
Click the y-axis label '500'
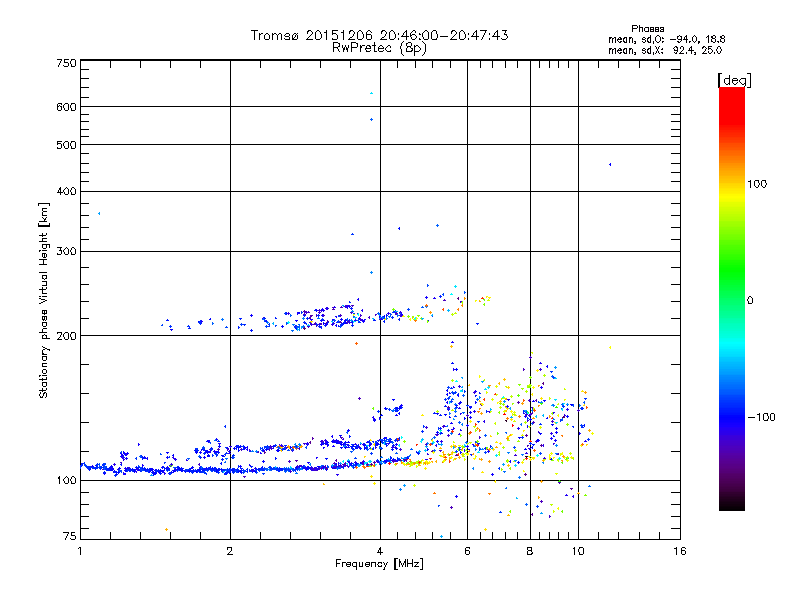click(x=67, y=145)
